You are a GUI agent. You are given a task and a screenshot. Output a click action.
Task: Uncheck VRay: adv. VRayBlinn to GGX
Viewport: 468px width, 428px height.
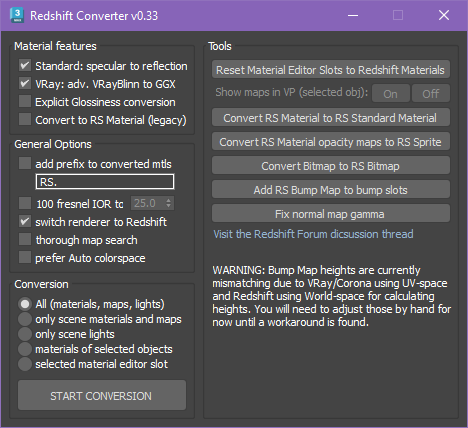25,84
